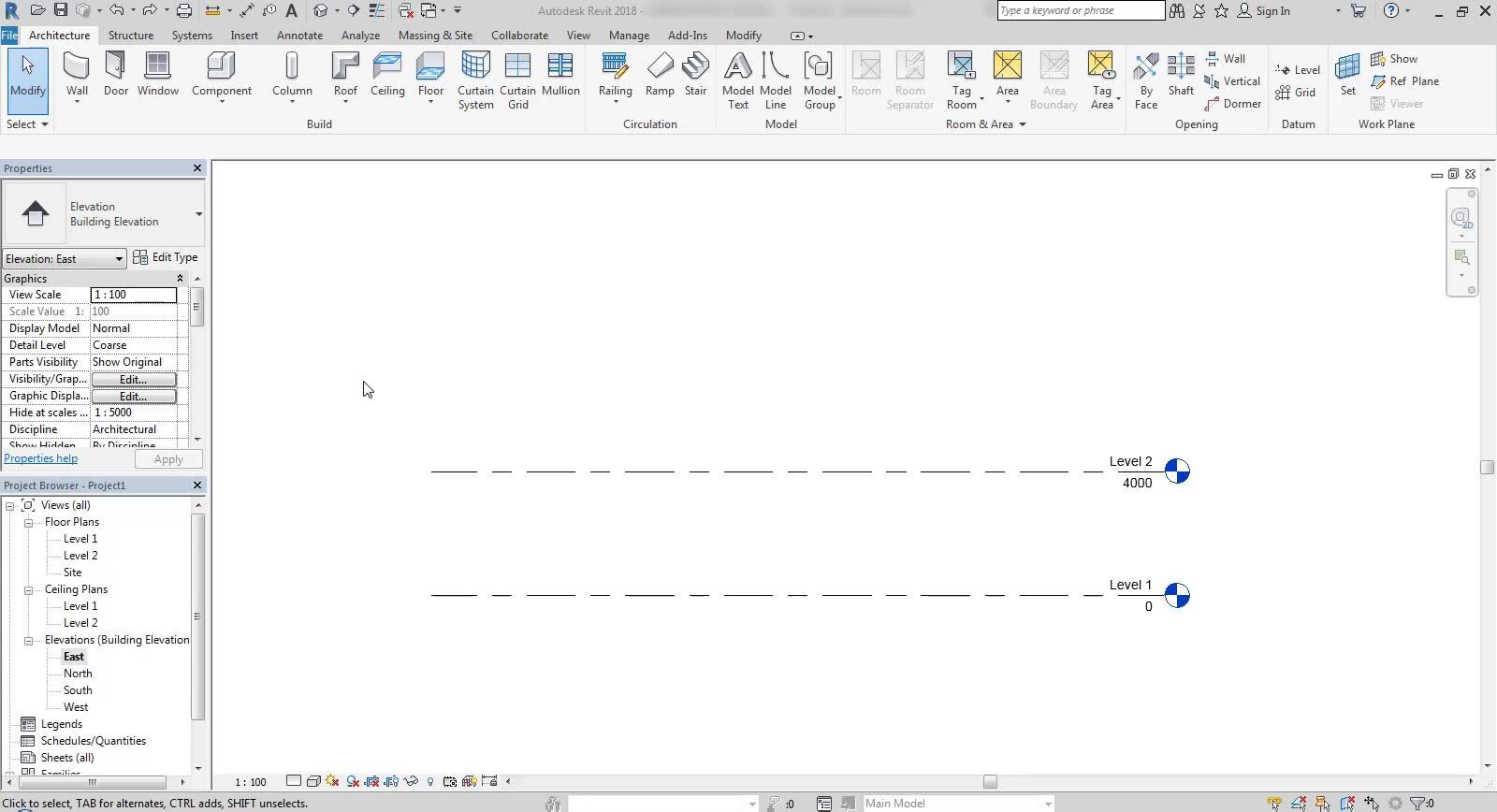1497x812 pixels.
Task: Pick the Window tool in Build panel
Action: point(157,75)
